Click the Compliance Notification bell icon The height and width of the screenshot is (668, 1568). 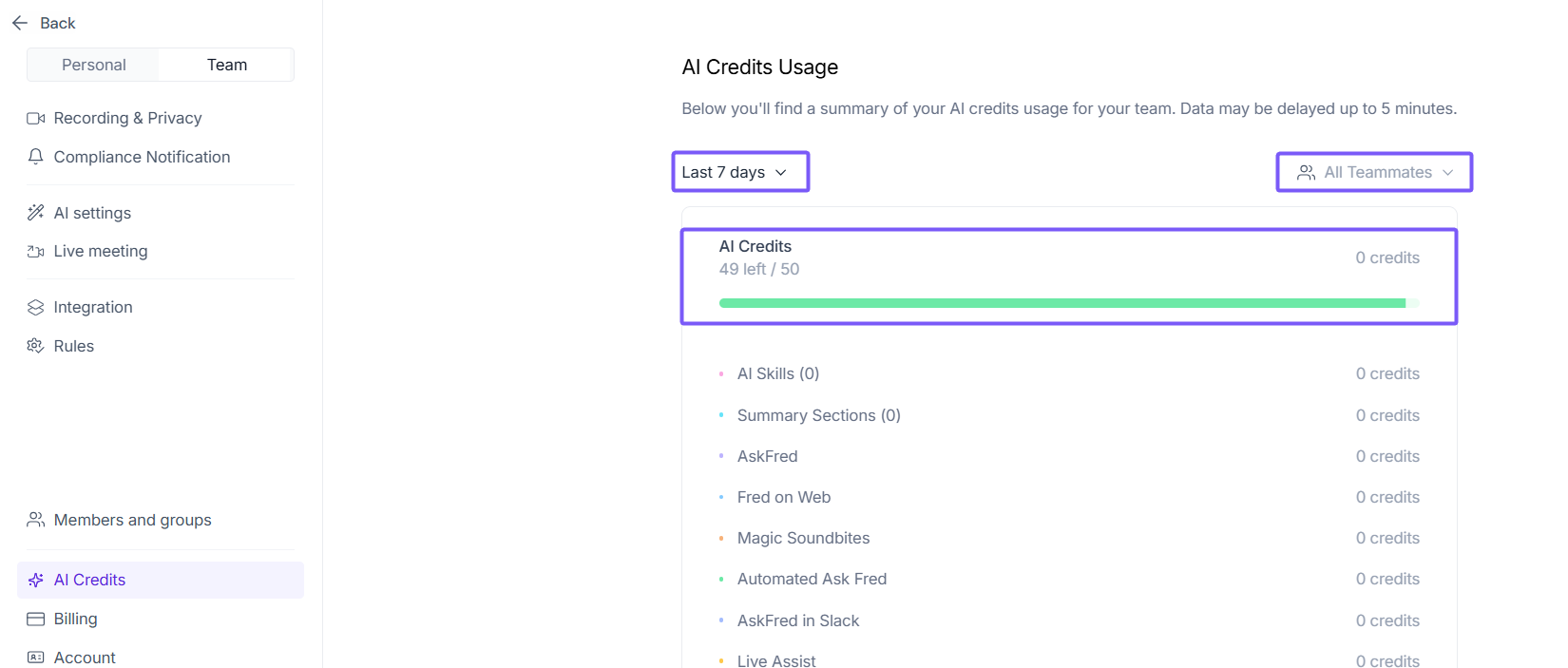pos(36,157)
